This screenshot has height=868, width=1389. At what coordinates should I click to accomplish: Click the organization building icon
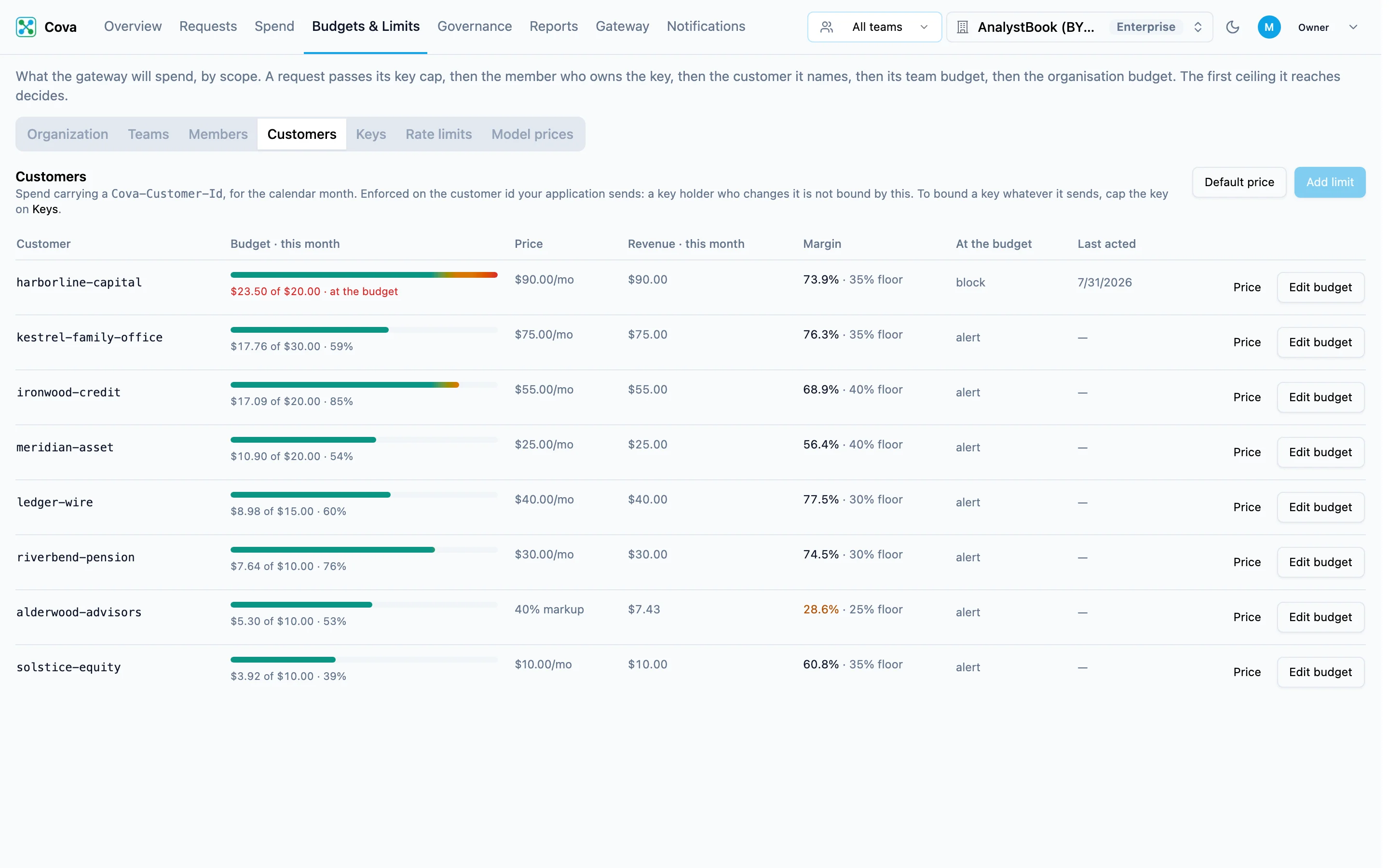point(963,27)
